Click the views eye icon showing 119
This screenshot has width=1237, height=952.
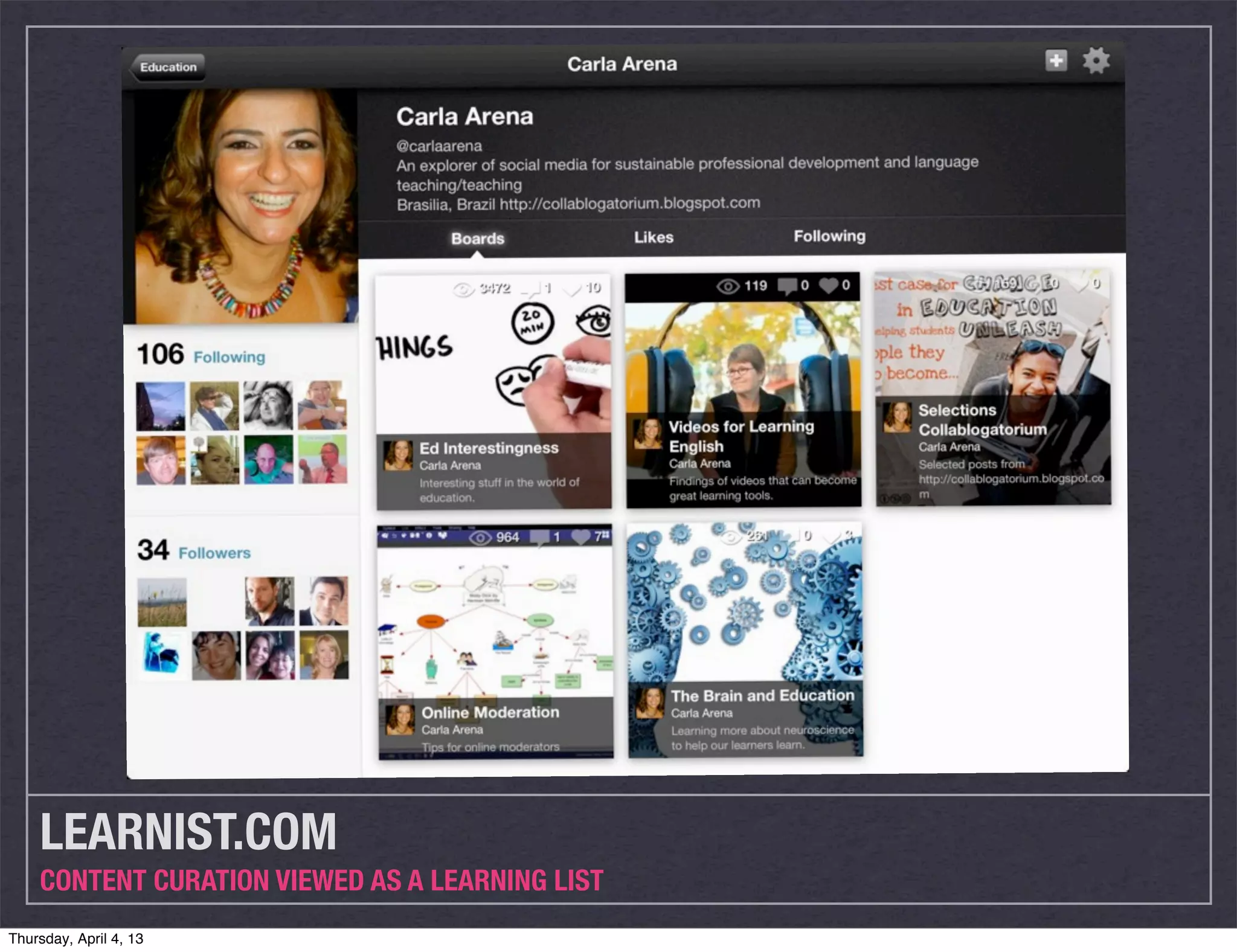728,286
